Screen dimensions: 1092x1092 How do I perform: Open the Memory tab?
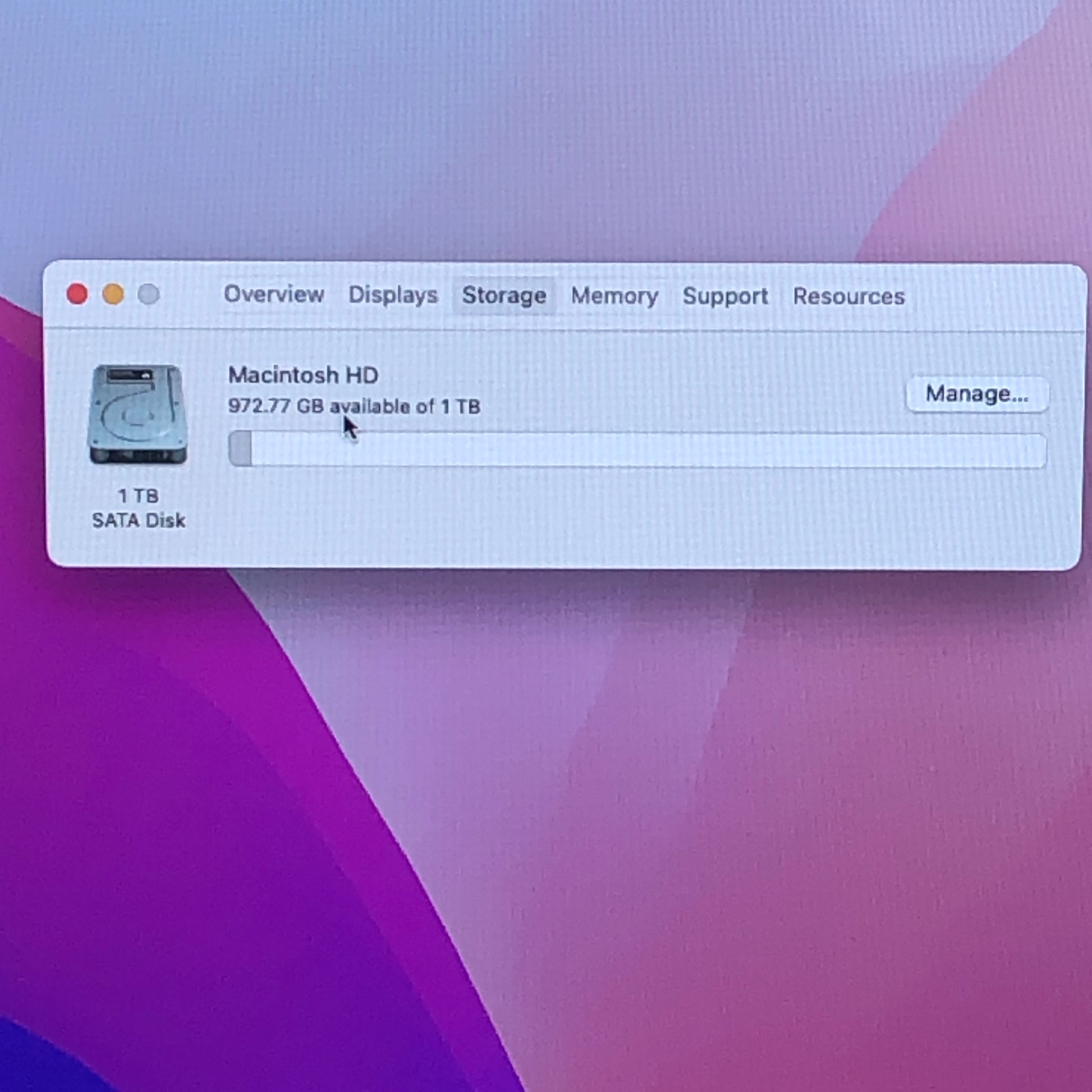[x=614, y=296]
